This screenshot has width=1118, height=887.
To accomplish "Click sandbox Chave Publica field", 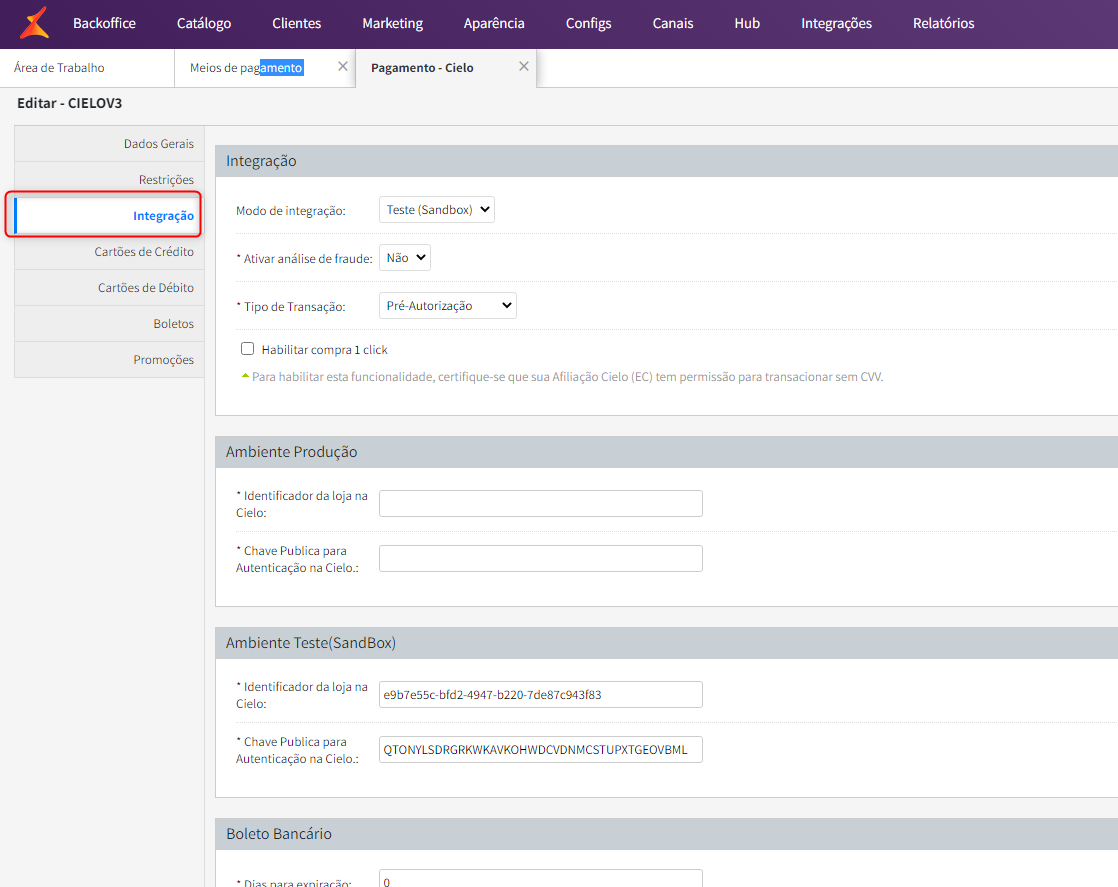I will (x=540, y=749).
